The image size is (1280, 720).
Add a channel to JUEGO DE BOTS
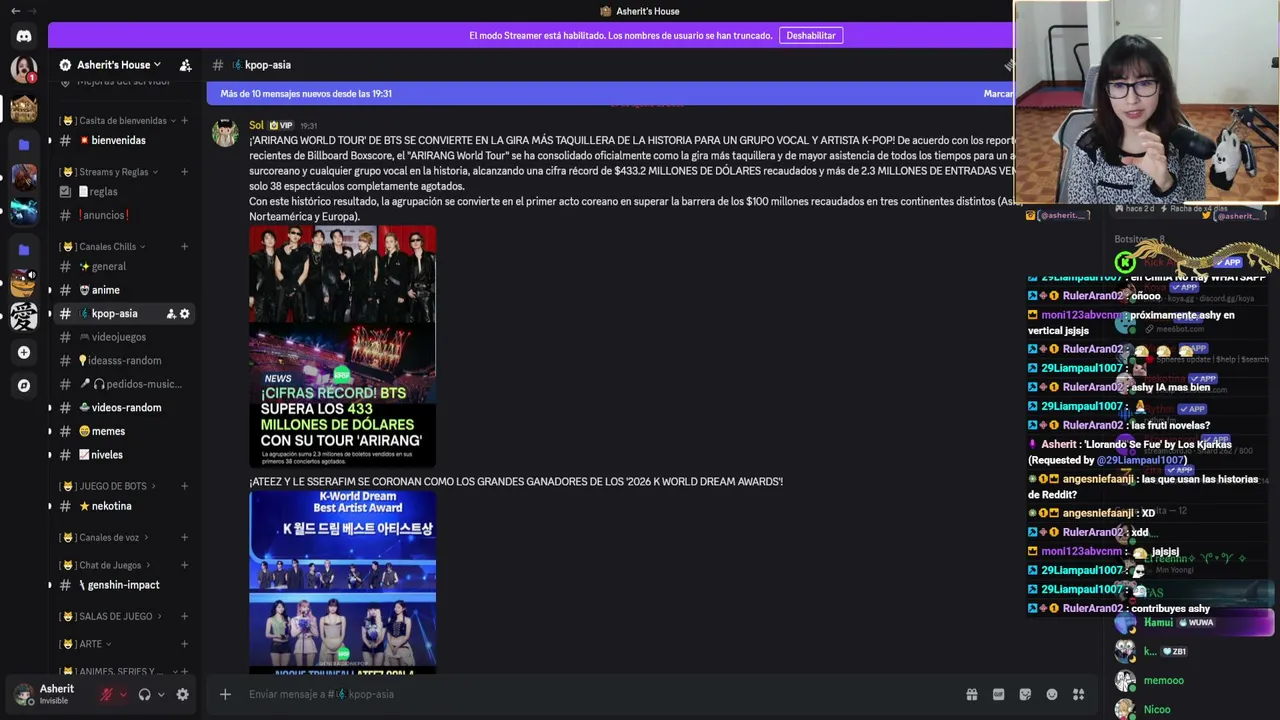(184, 486)
